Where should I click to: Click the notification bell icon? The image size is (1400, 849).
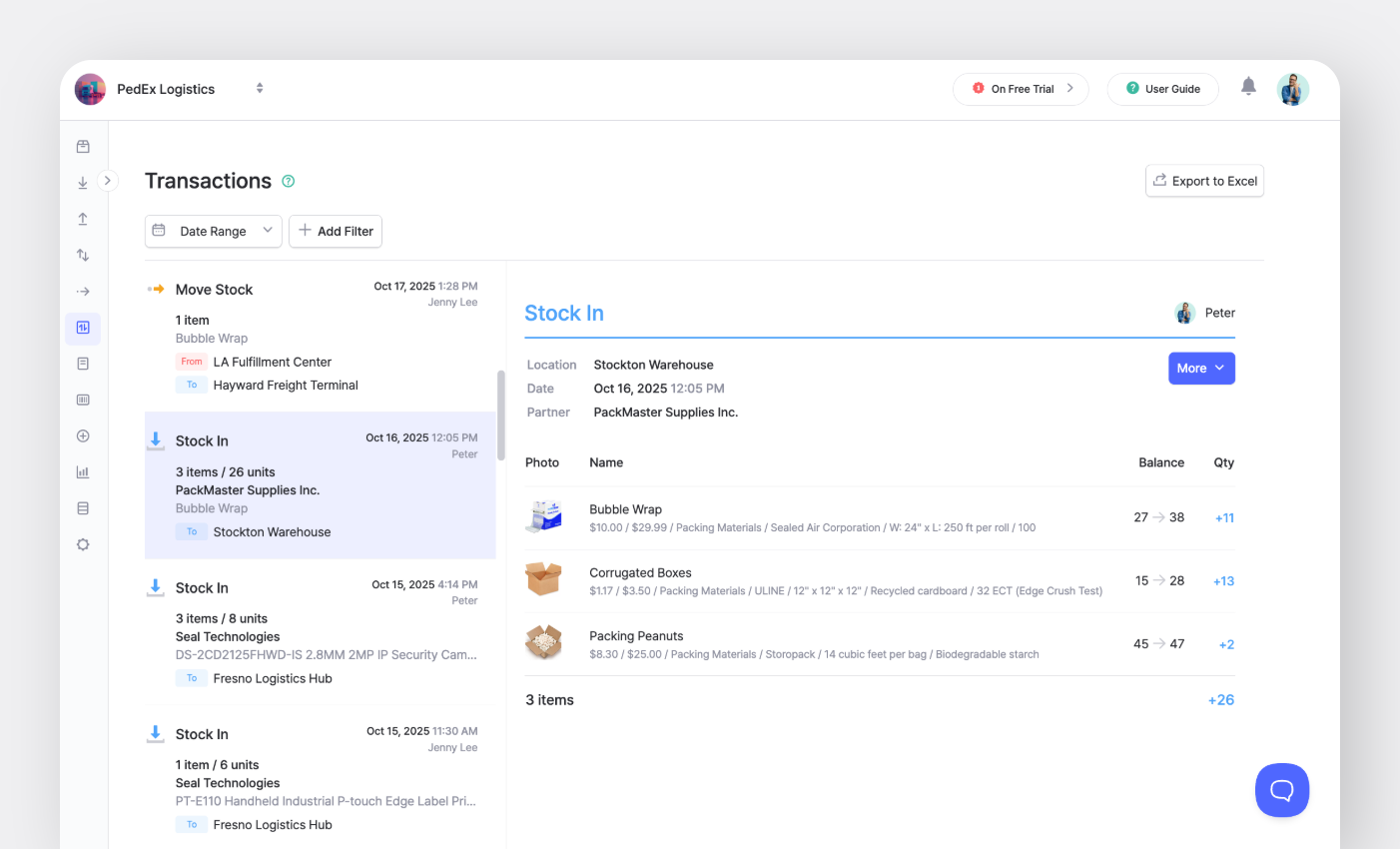(x=1248, y=87)
